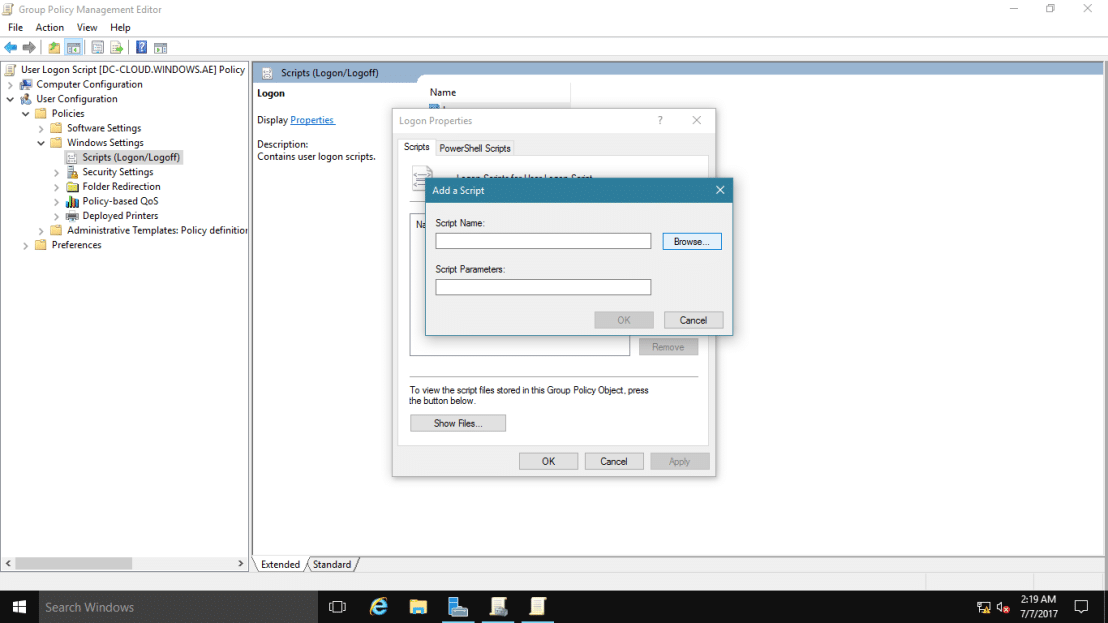Screen dimensions: 1108x623
Task: Click the root User Logon Script policy icon
Action: [x=10, y=69]
